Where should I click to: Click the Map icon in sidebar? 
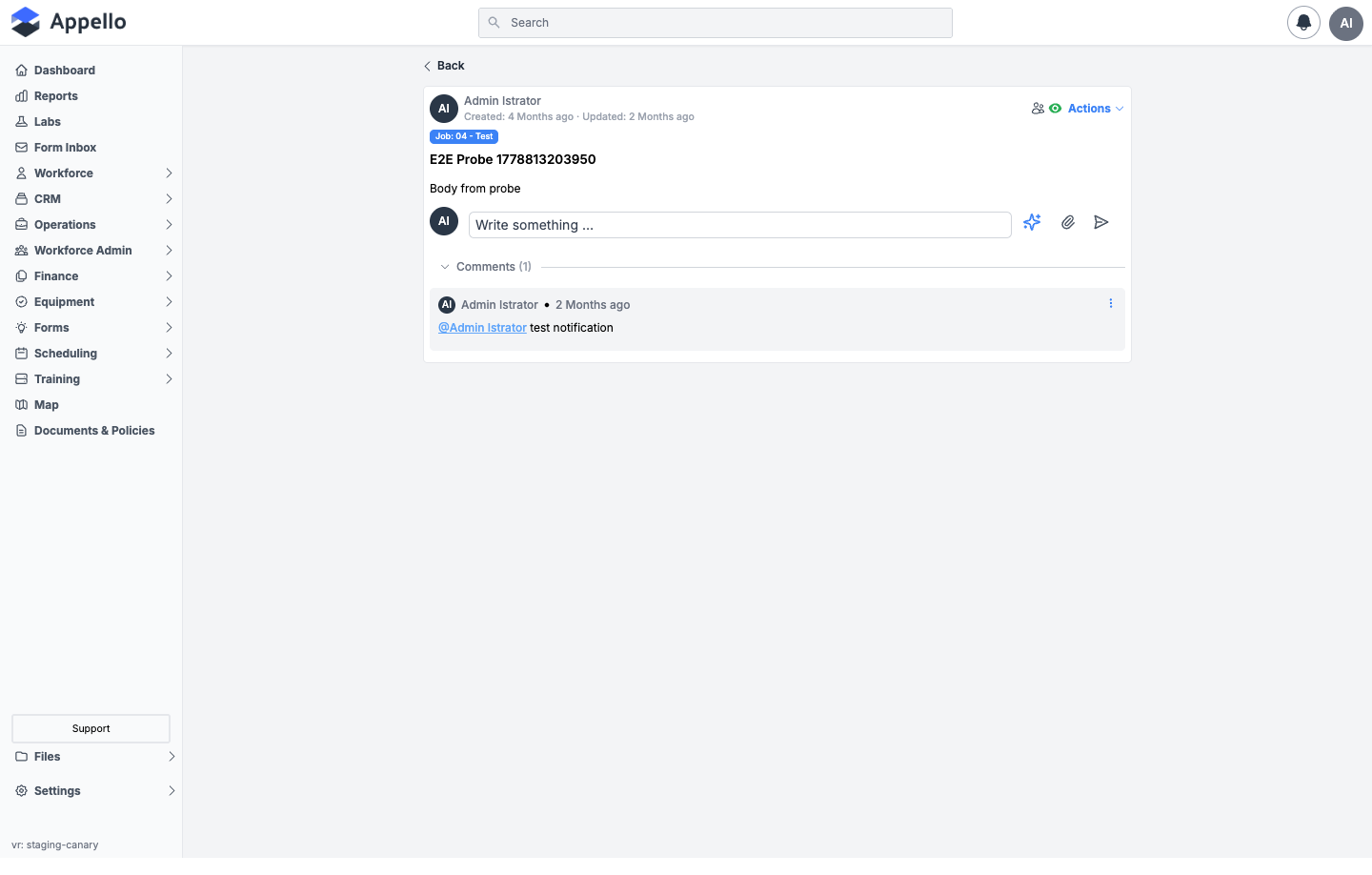[21, 405]
